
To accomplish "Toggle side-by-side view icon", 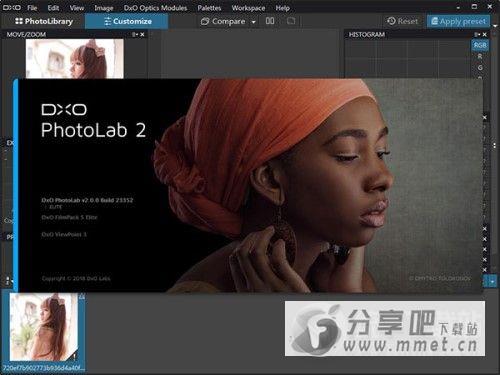I will [x=270, y=21].
